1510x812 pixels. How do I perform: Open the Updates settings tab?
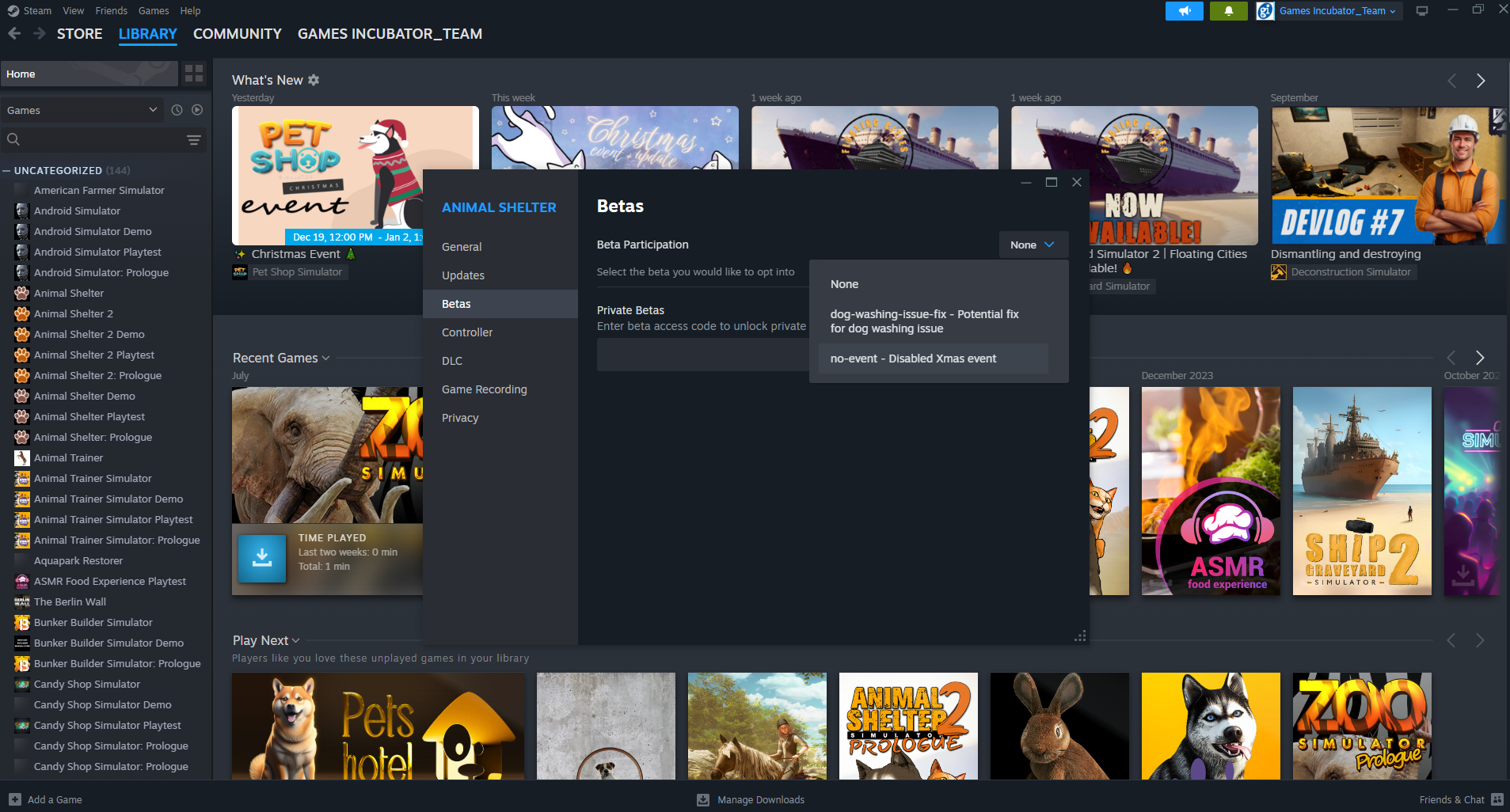463,275
